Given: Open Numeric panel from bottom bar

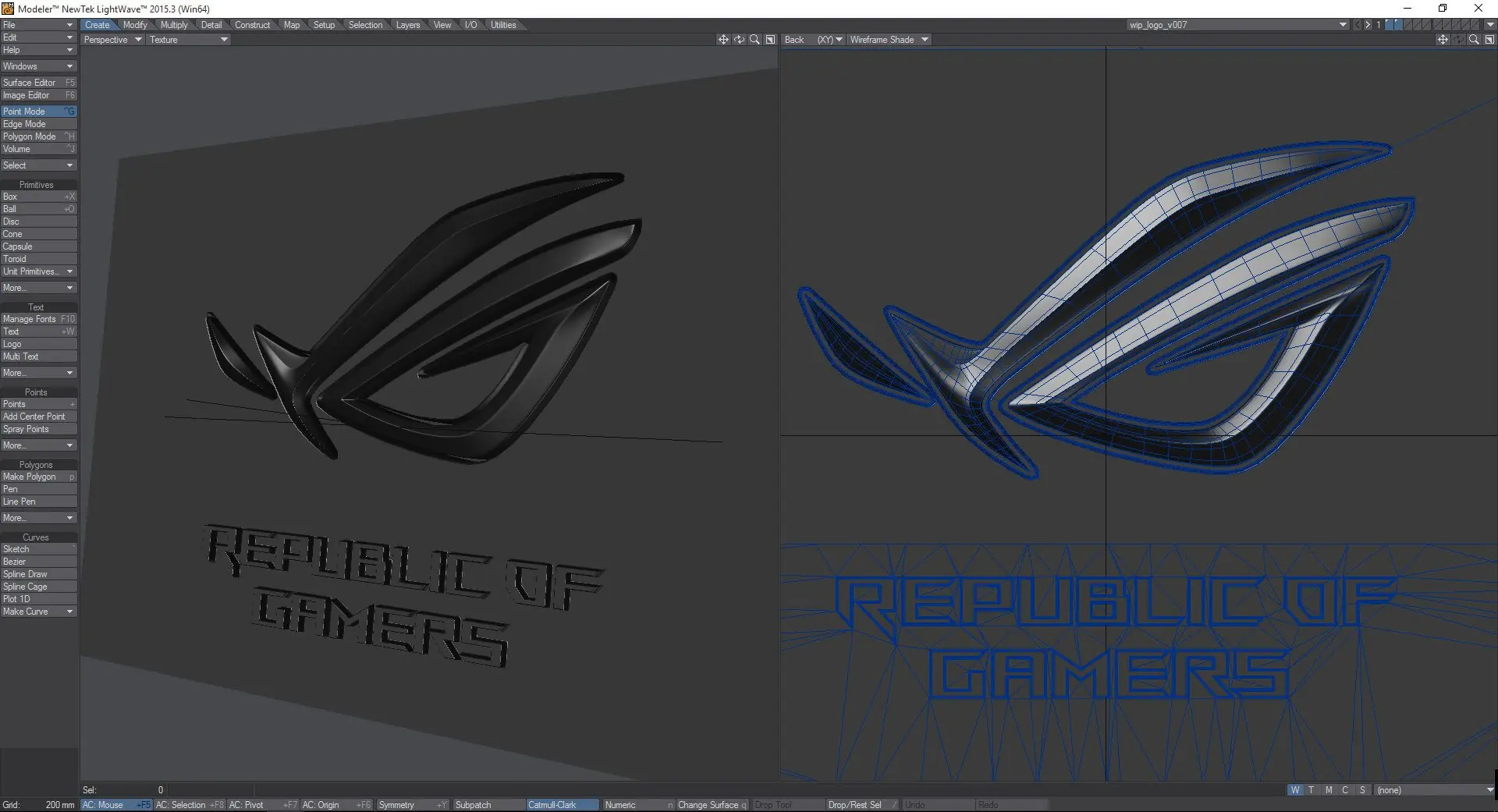Looking at the screenshot, I should coord(637,805).
